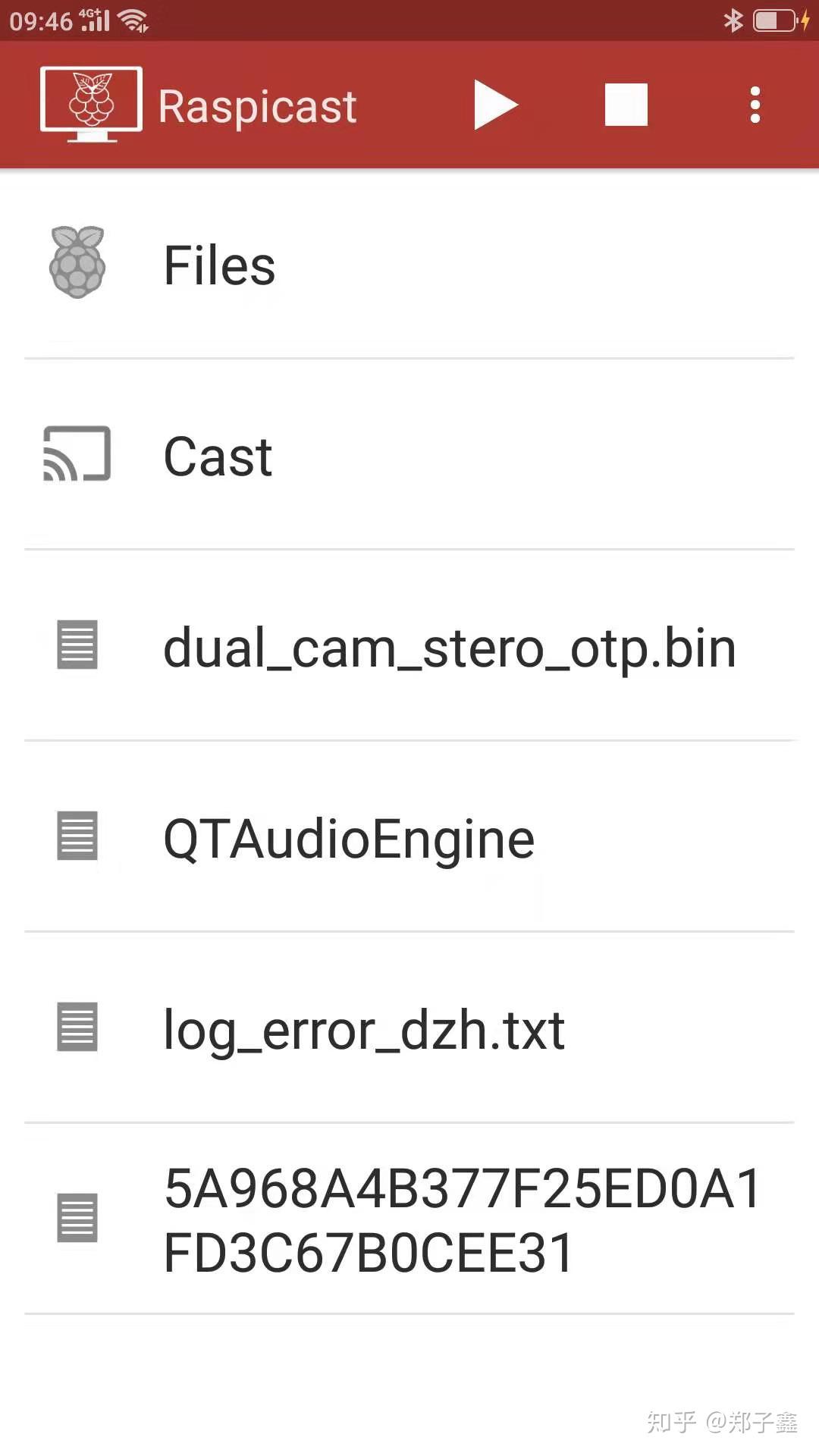The height and width of the screenshot is (1456, 819).
Task: Select the QTAudioEngine file
Action: tap(349, 838)
